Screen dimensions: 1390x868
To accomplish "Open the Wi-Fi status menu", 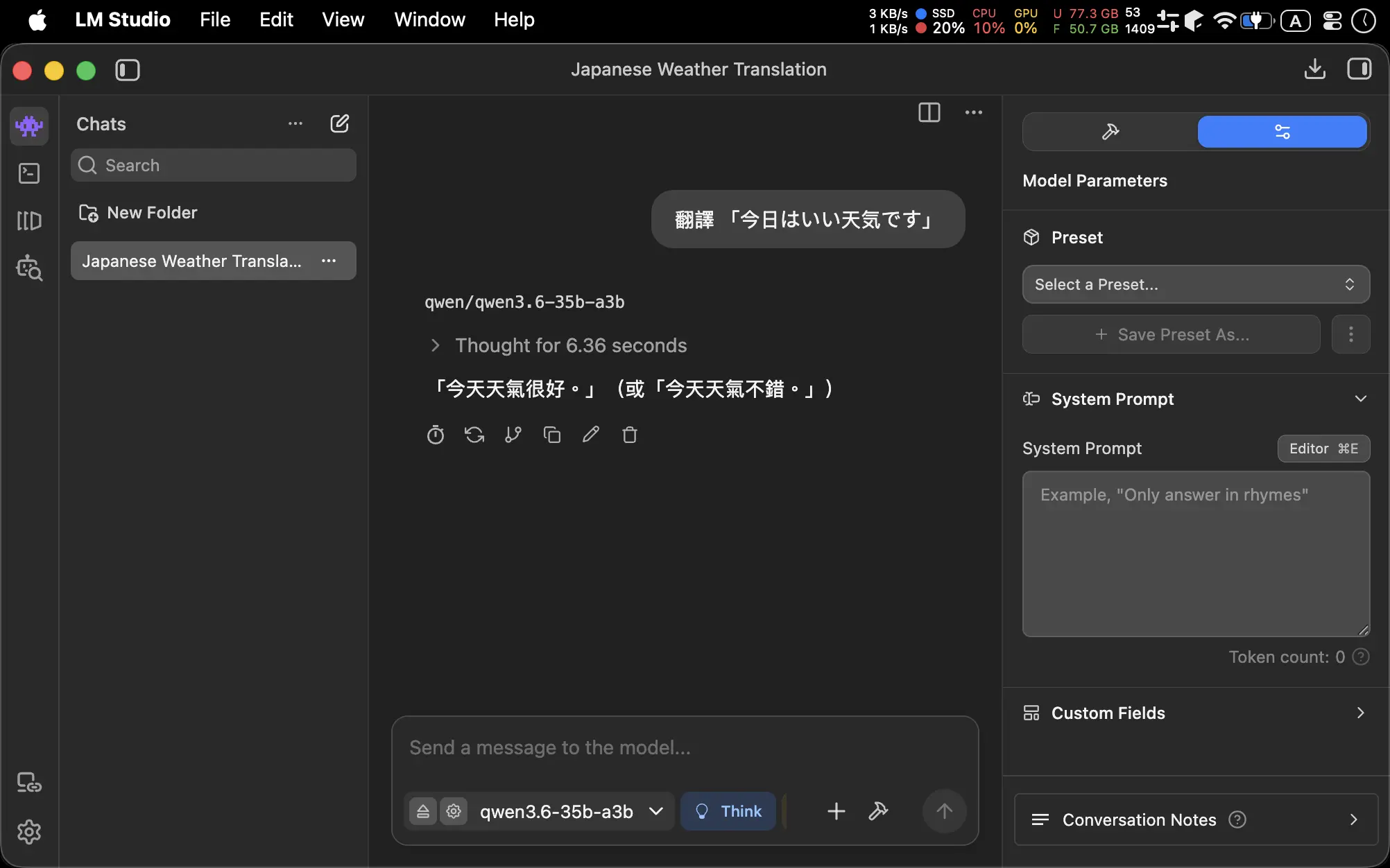I will click(x=1225, y=21).
